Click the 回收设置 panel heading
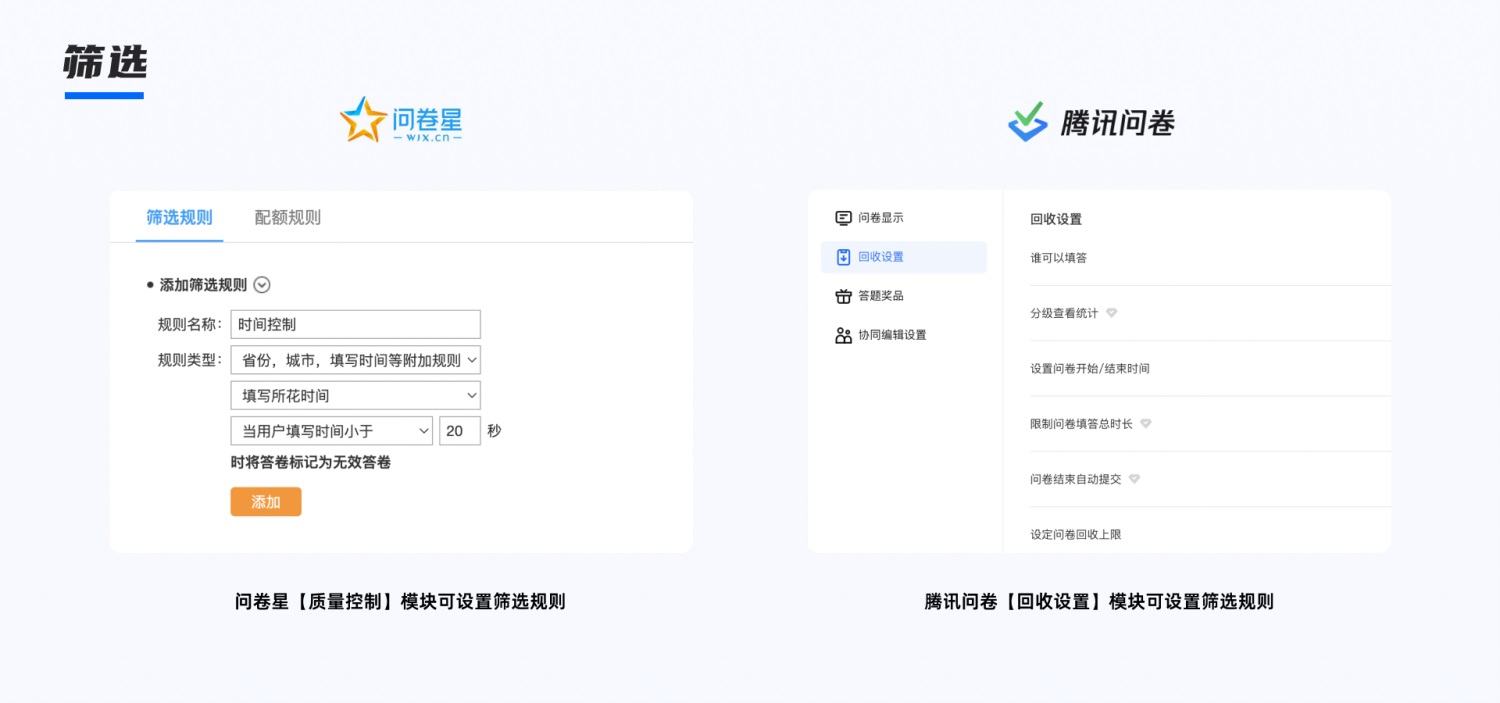Screen dimensions: 1500x703 click(x=1056, y=219)
